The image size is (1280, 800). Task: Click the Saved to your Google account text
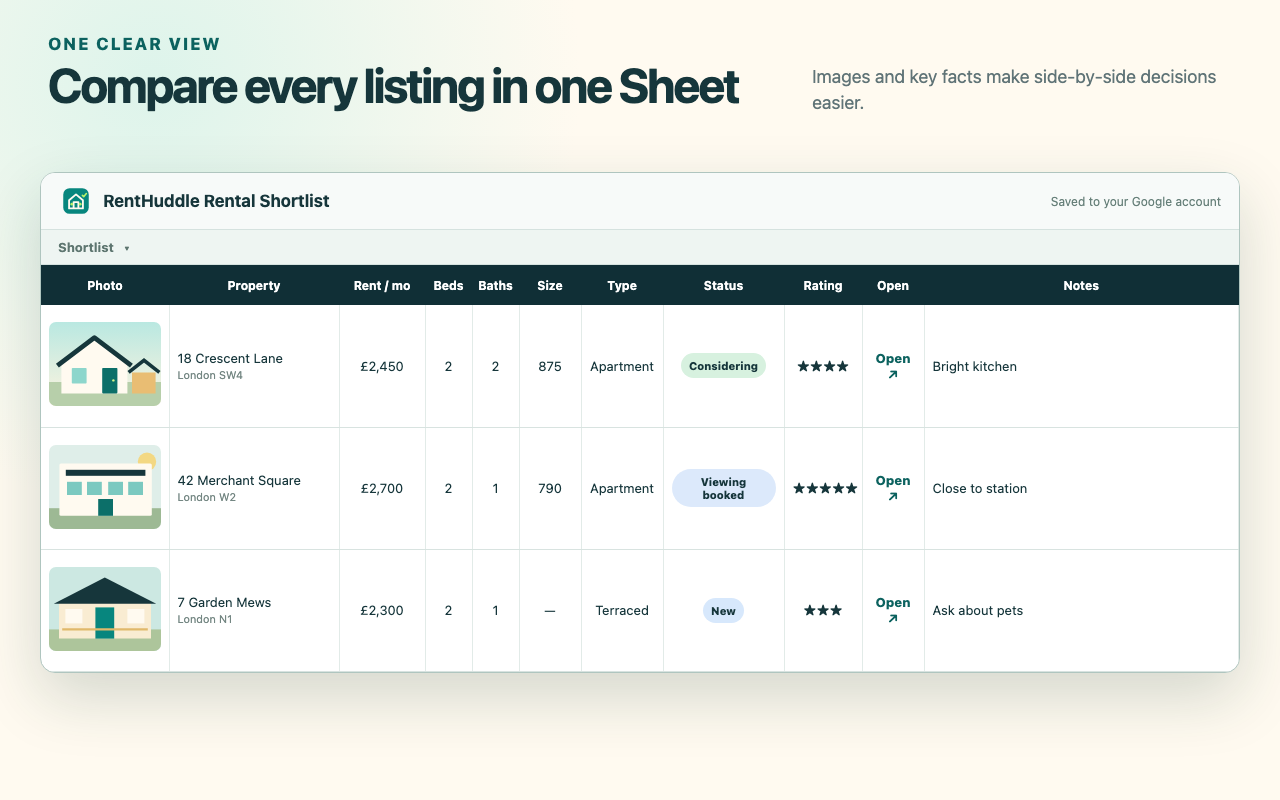[1135, 202]
